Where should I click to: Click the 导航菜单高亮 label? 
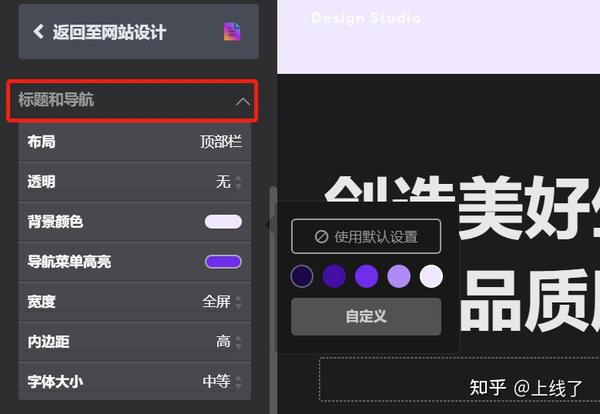point(69,262)
